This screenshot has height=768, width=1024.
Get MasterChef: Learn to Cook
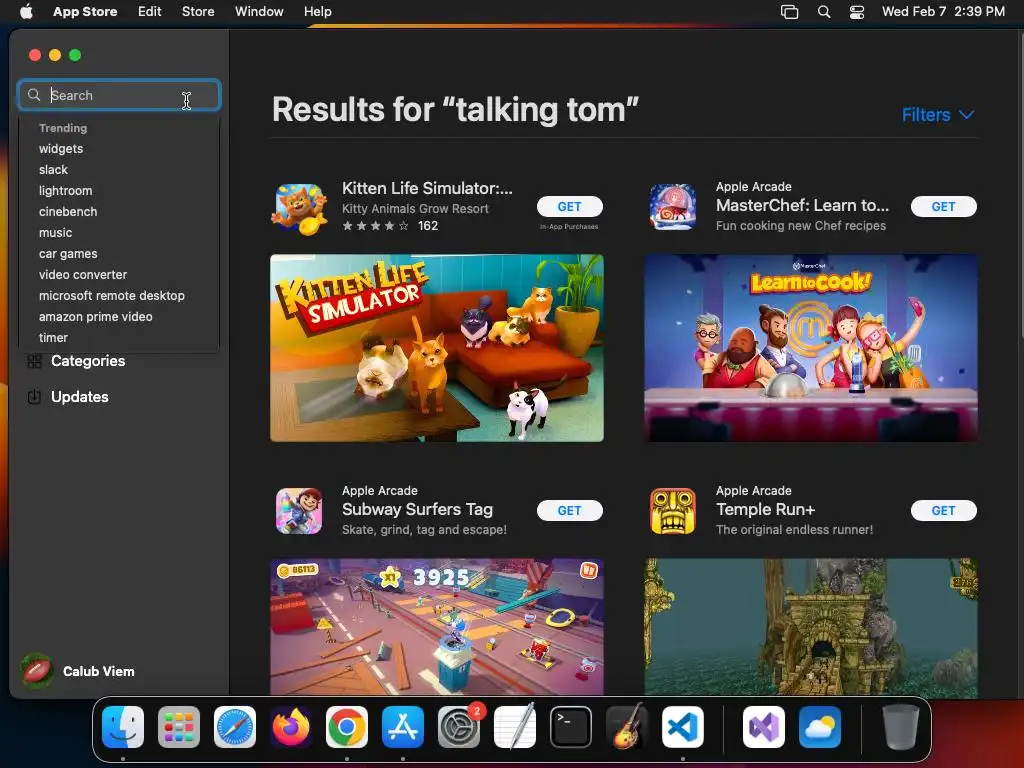pyautogui.click(x=944, y=206)
